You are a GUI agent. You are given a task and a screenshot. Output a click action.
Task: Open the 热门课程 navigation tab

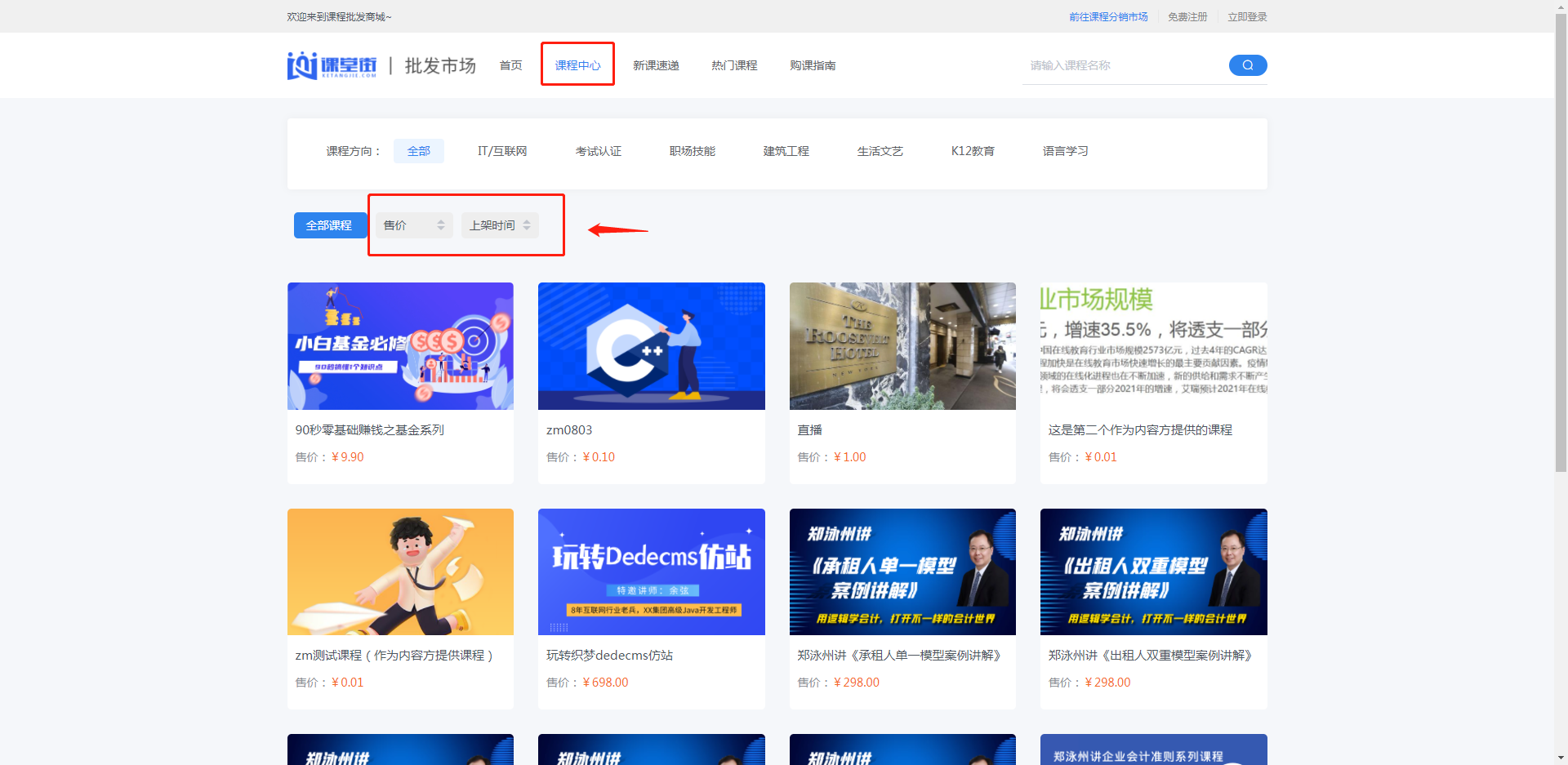point(734,65)
